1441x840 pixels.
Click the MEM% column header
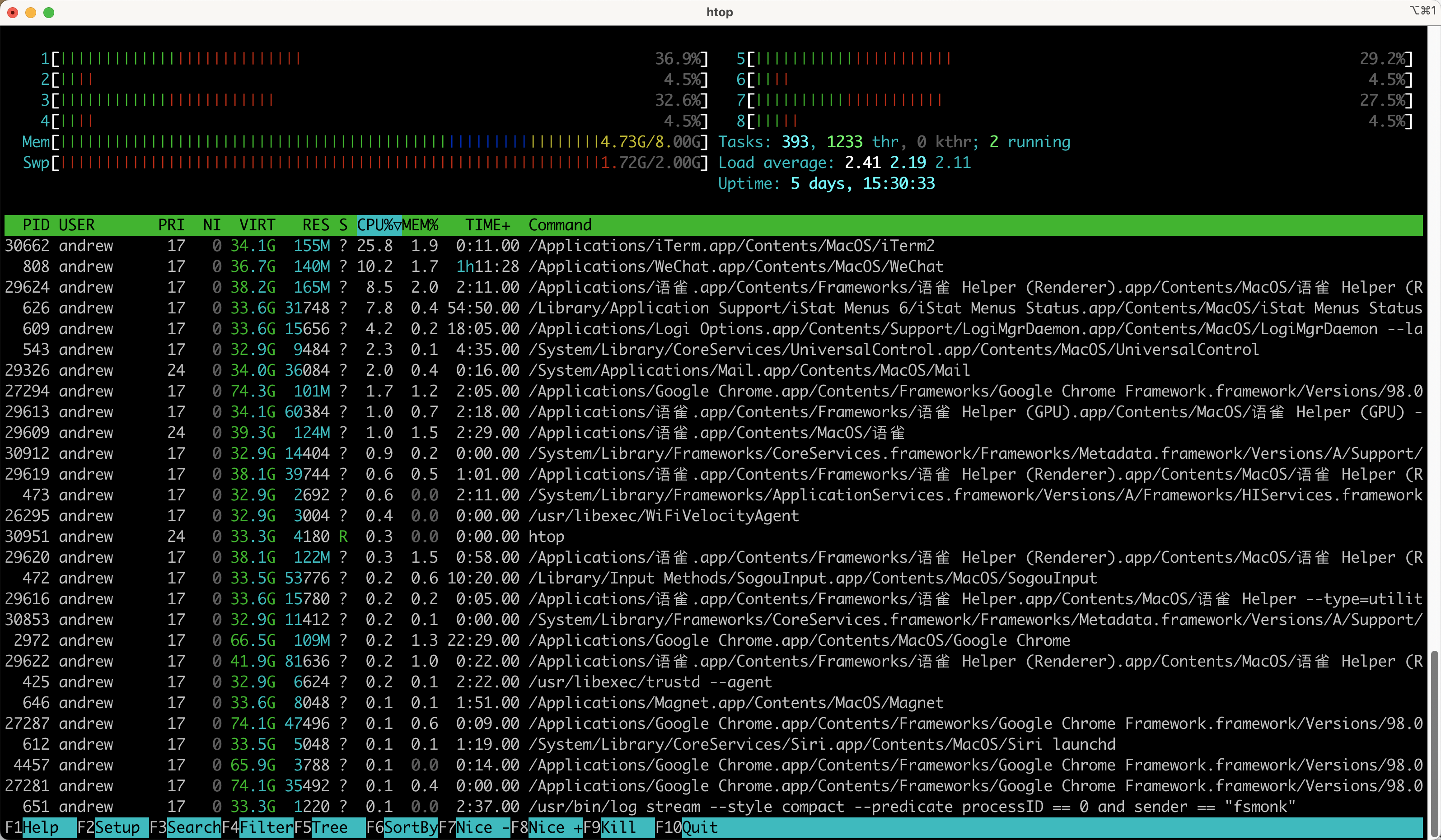coord(420,225)
